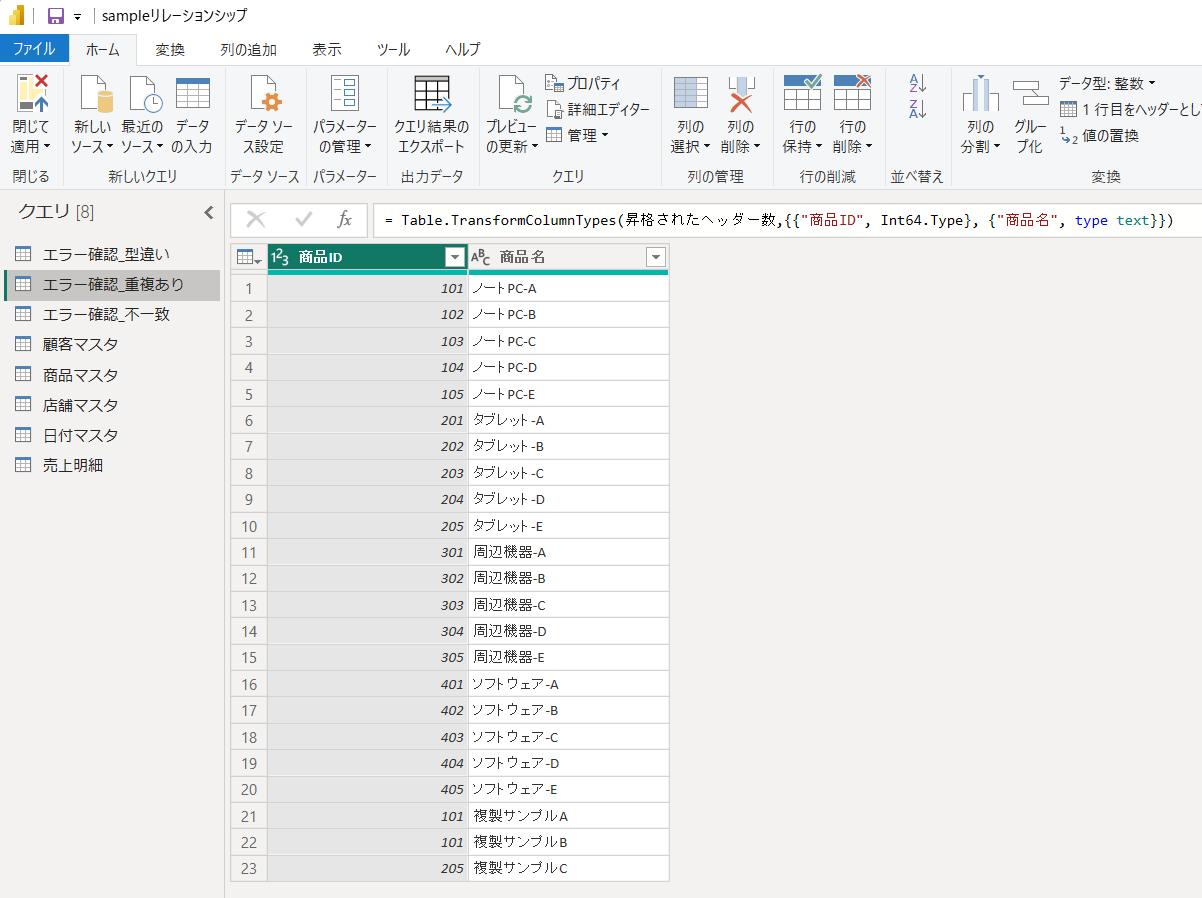1202x898 pixels.
Task: Click the Keep Rows (行の保持) icon
Action: click(802, 93)
